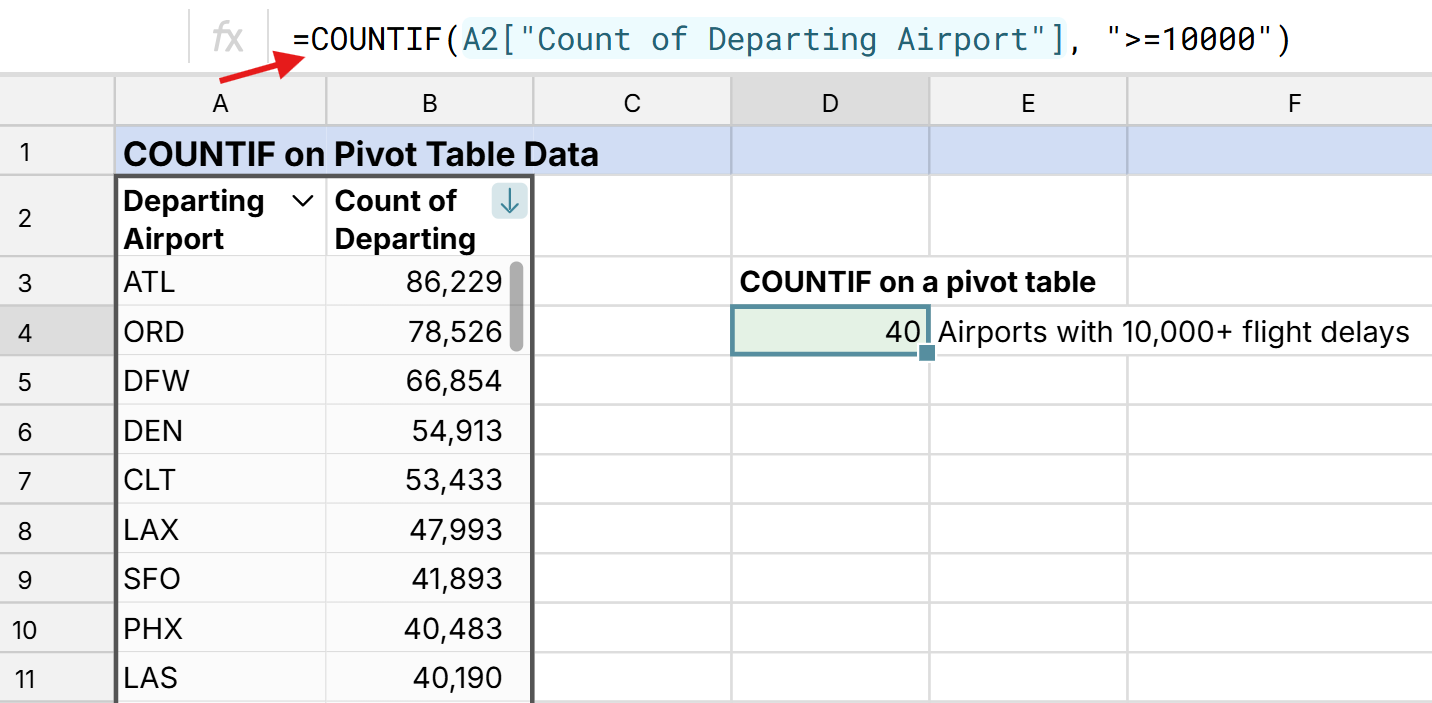Select column F header
The image size is (1432, 703).
pyautogui.click(x=1293, y=101)
